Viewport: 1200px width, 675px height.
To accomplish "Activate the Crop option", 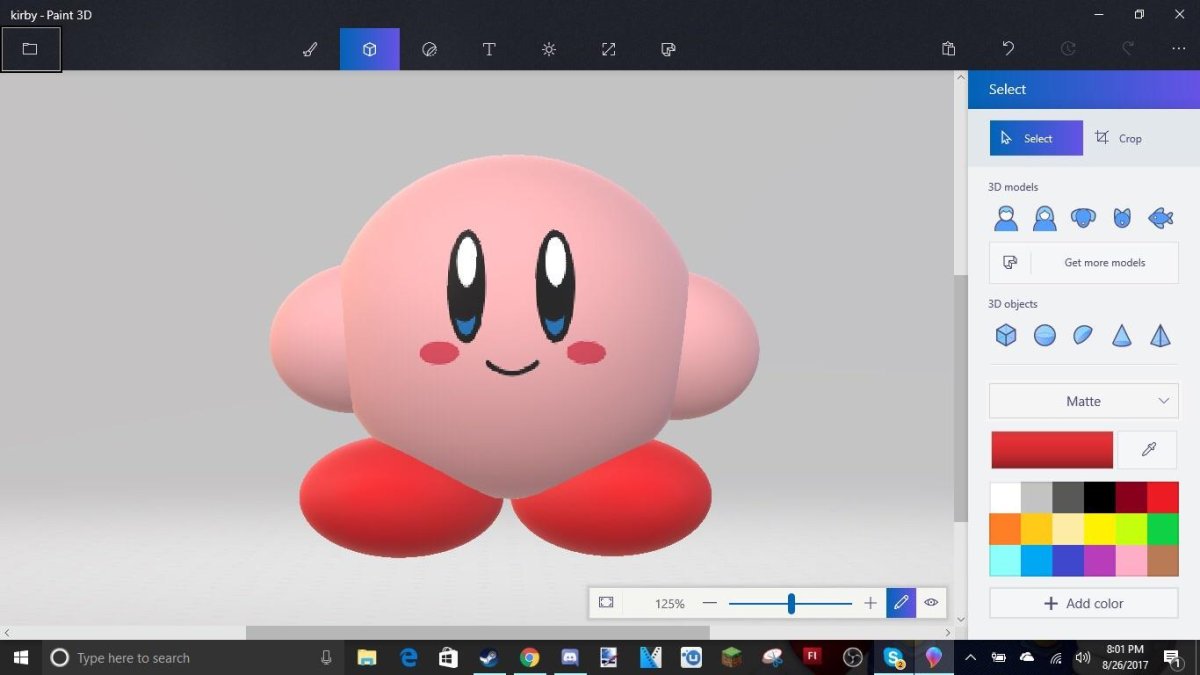I will tap(1118, 138).
